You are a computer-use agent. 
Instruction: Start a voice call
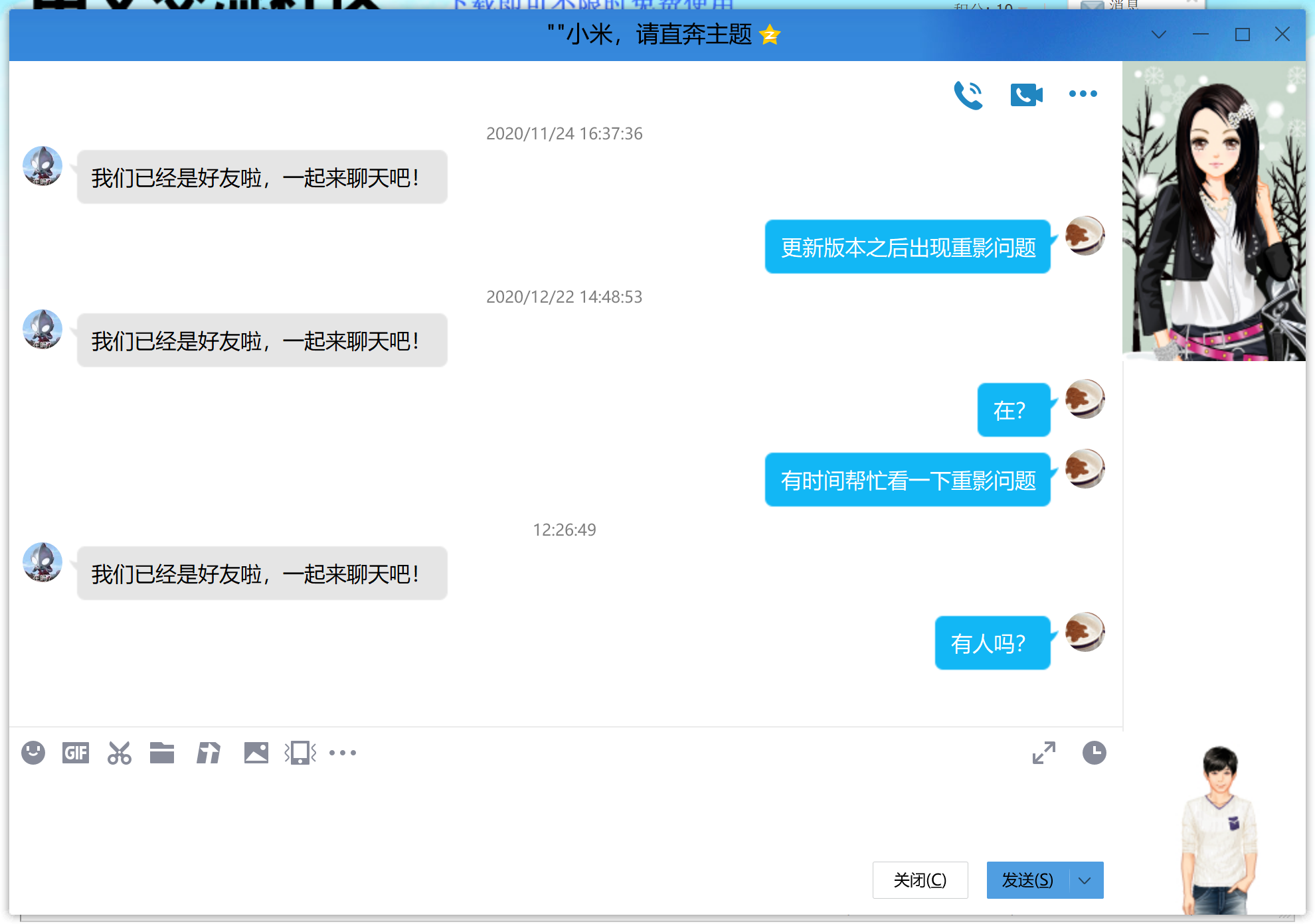pos(968,94)
